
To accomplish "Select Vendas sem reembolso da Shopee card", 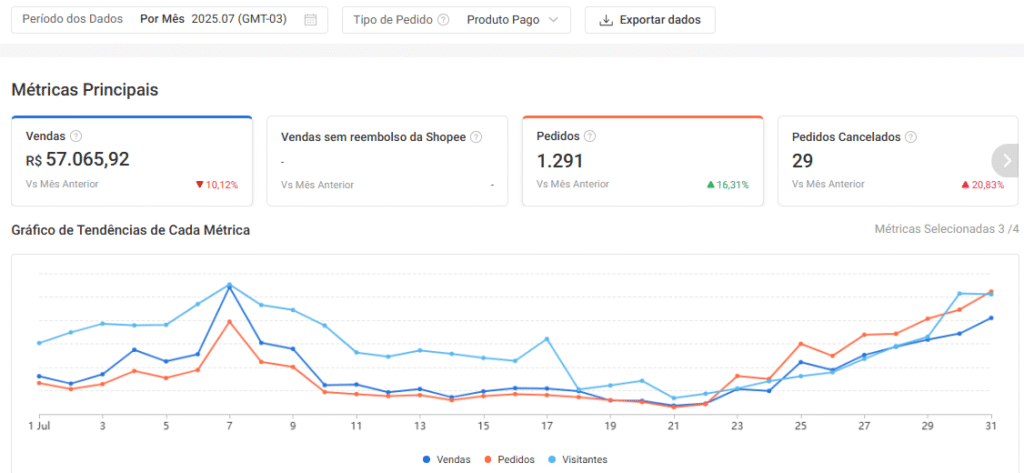I will (386, 161).
